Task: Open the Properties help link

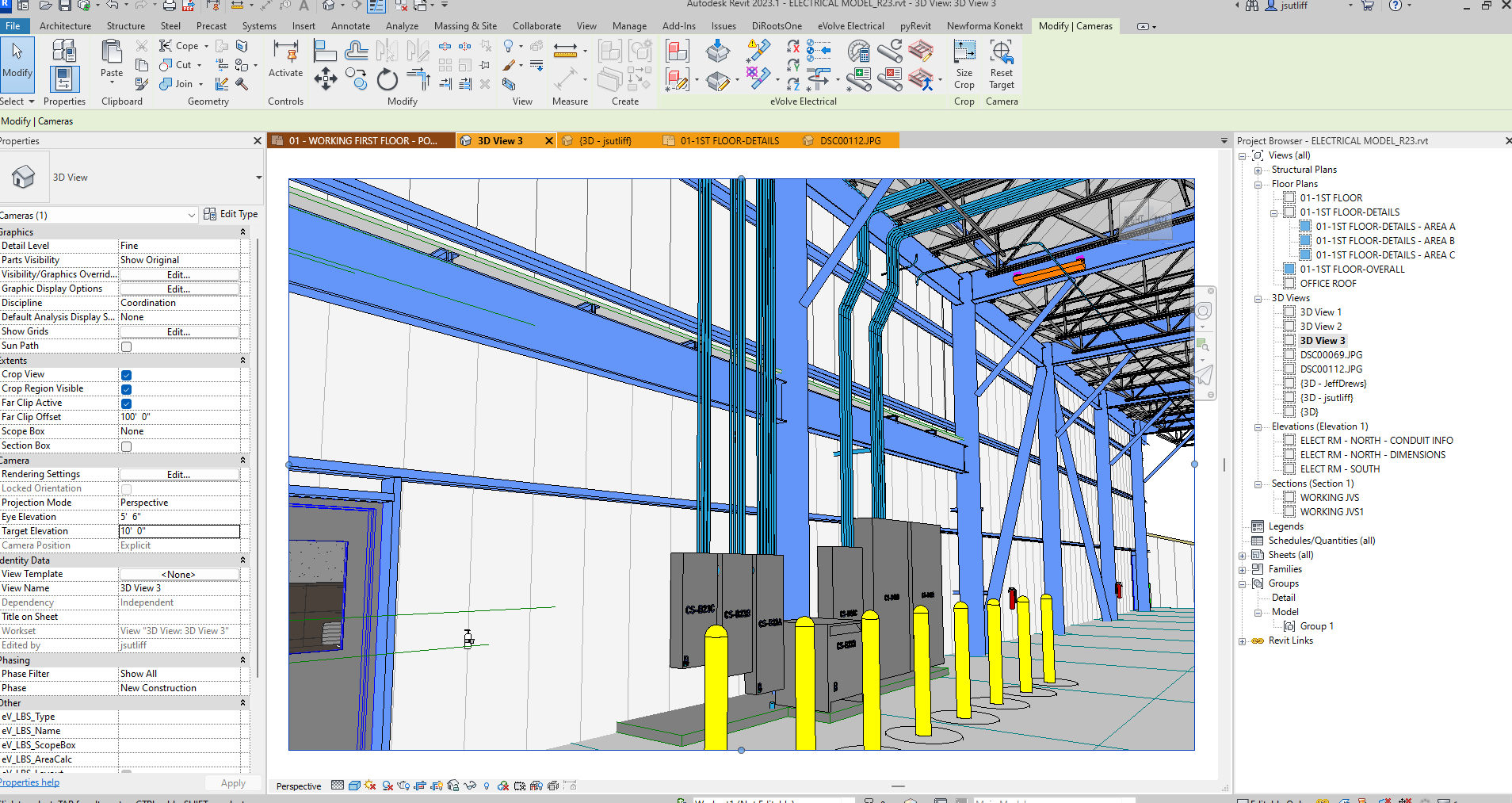Action: pyautogui.click(x=29, y=782)
